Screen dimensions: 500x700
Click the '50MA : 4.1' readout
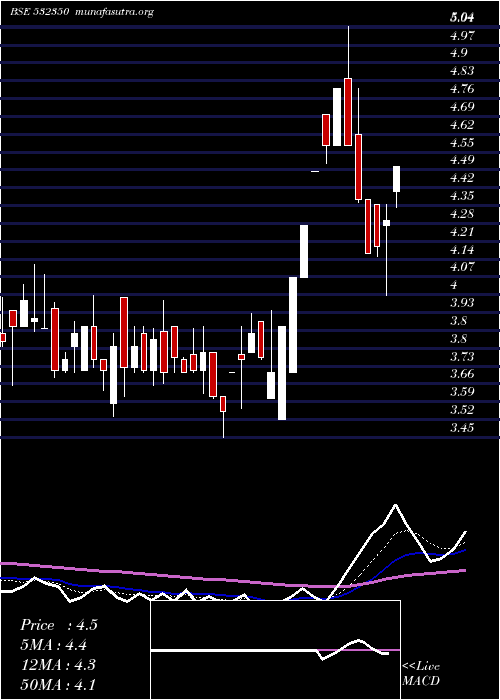point(58,684)
